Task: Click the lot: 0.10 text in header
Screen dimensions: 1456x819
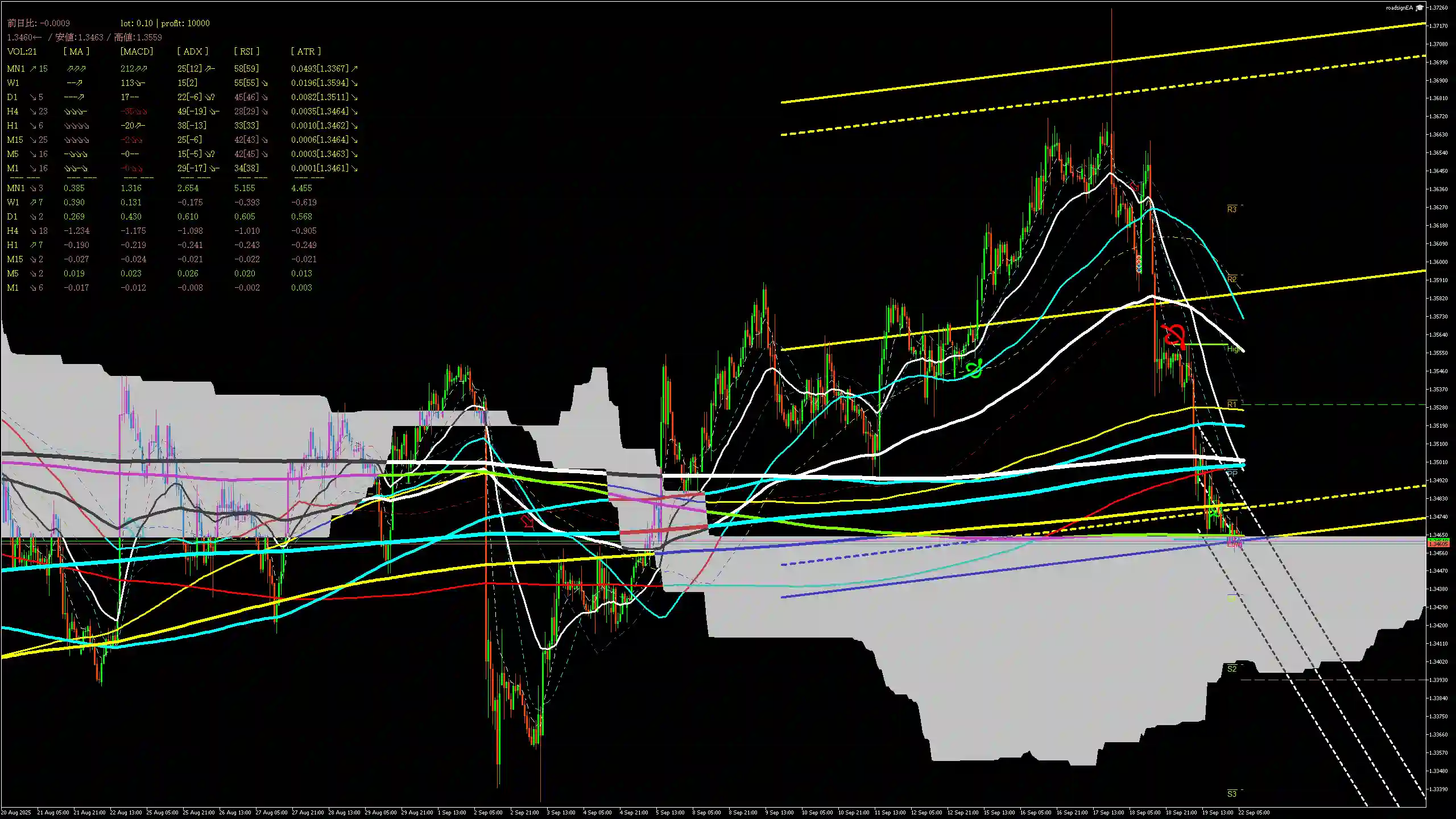Action: (136, 23)
